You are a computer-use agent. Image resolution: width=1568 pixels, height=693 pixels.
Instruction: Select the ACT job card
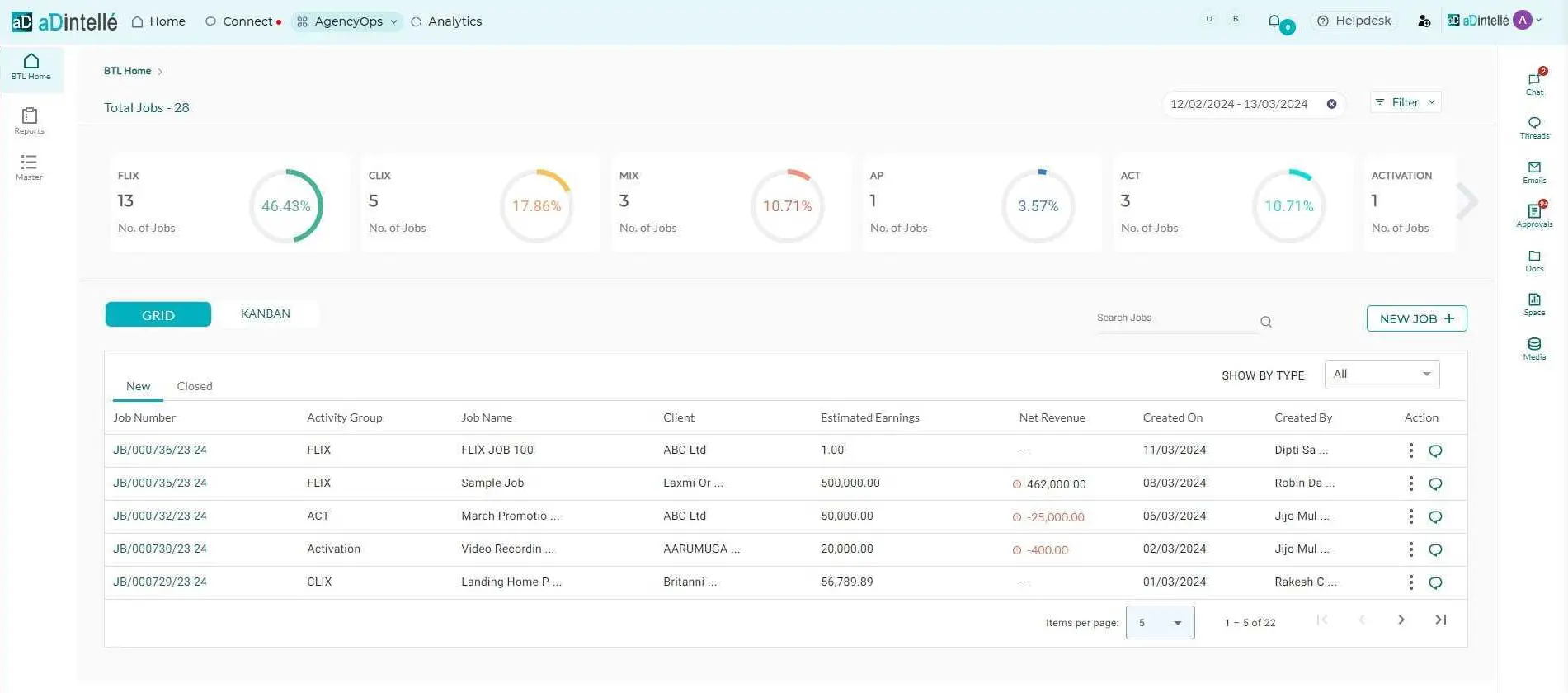tap(1232, 203)
